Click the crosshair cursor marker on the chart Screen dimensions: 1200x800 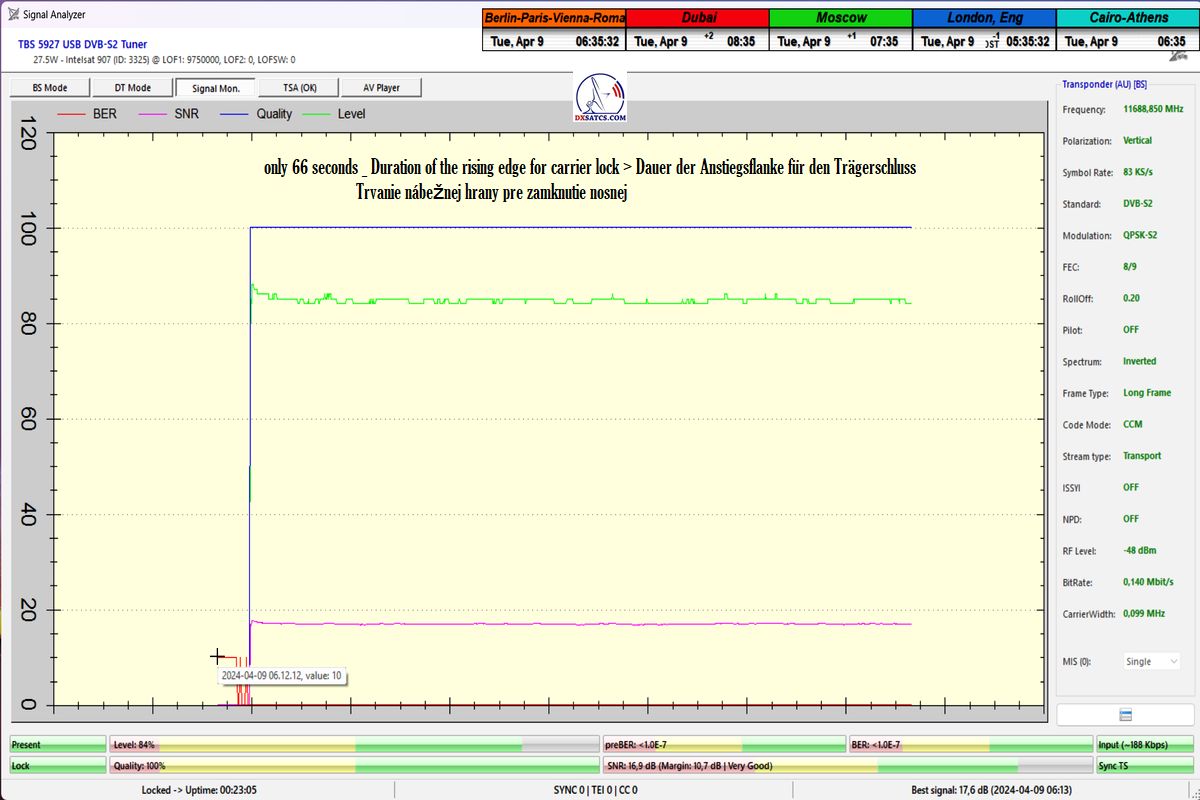pyautogui.click(x=217, y=656)
